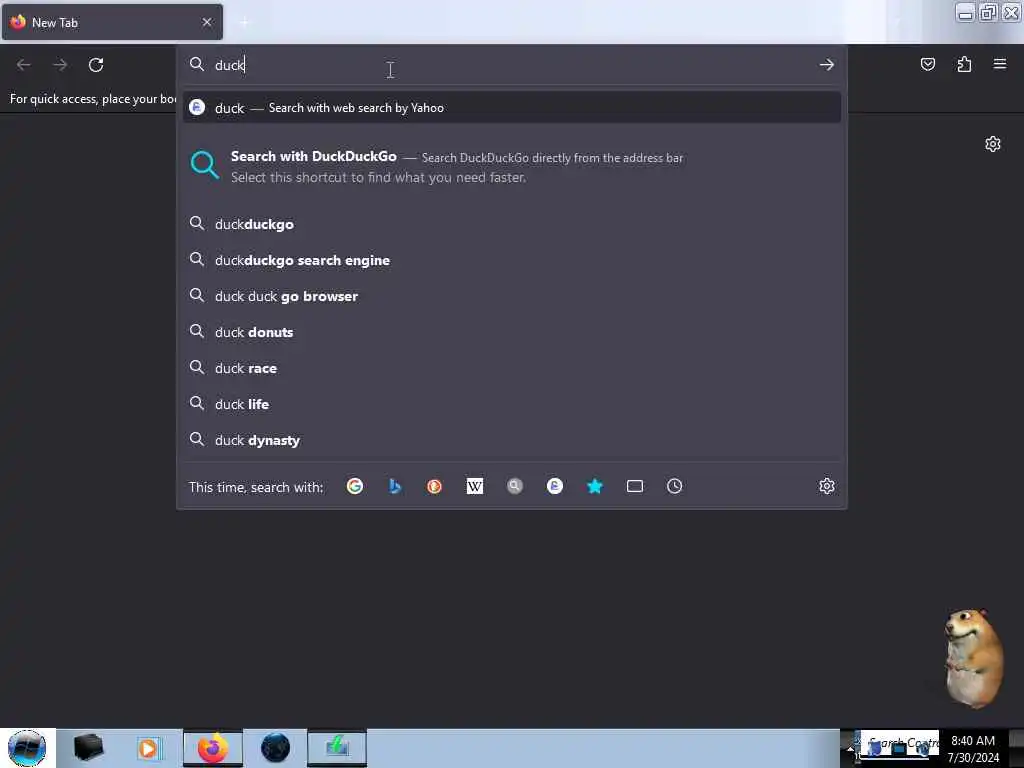
Task: Pick duck duck go browser suggestion
Action: 511,296
